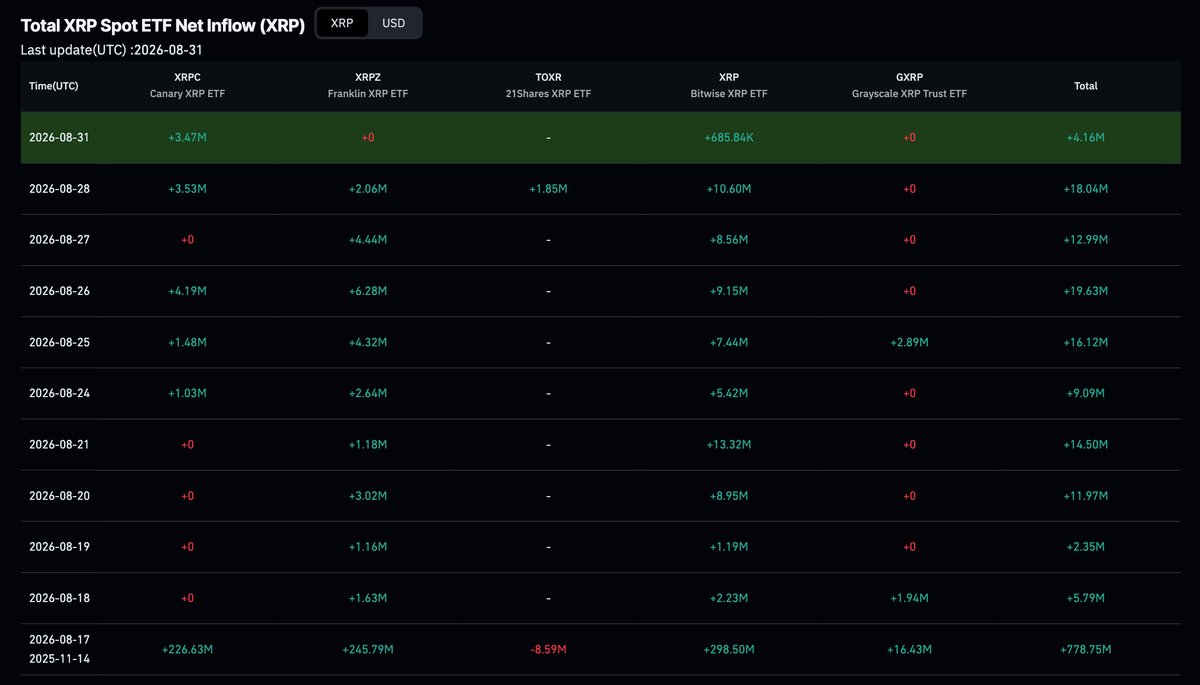This screenshot has height=685, width=1200.
Task: Click the Time(UTC) column header
Action: (54, 86)
